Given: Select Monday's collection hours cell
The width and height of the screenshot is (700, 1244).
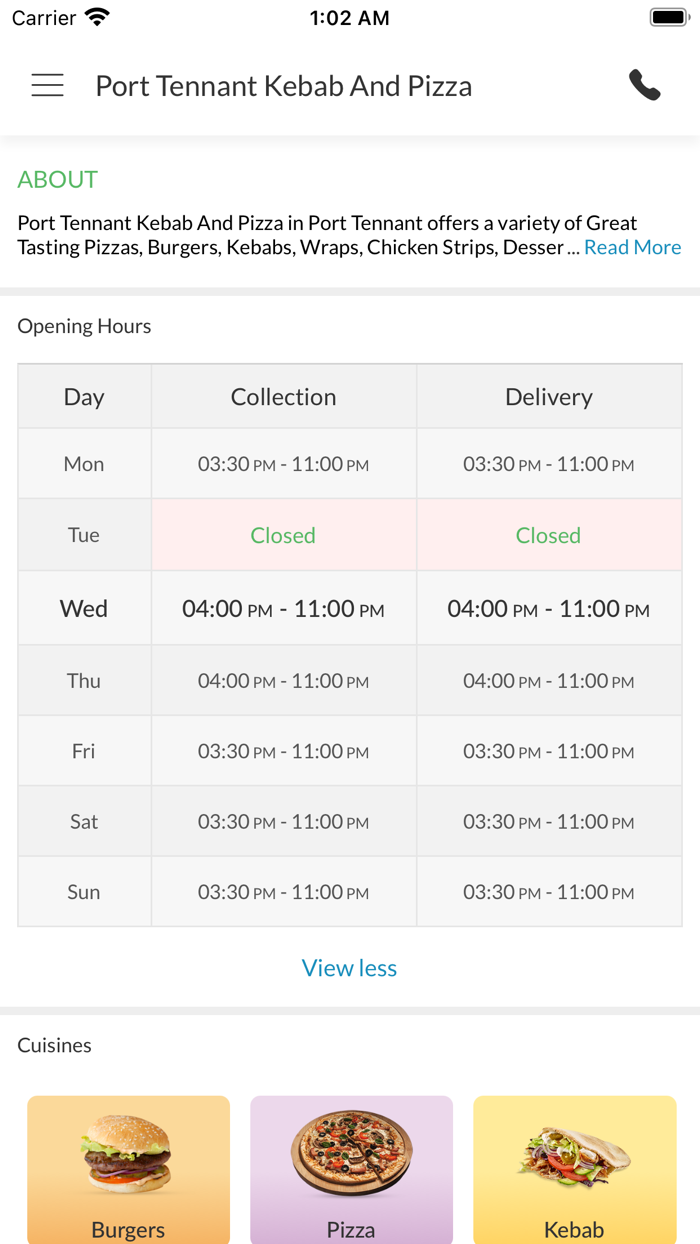Looking at the screenshot, I should 283,464.
